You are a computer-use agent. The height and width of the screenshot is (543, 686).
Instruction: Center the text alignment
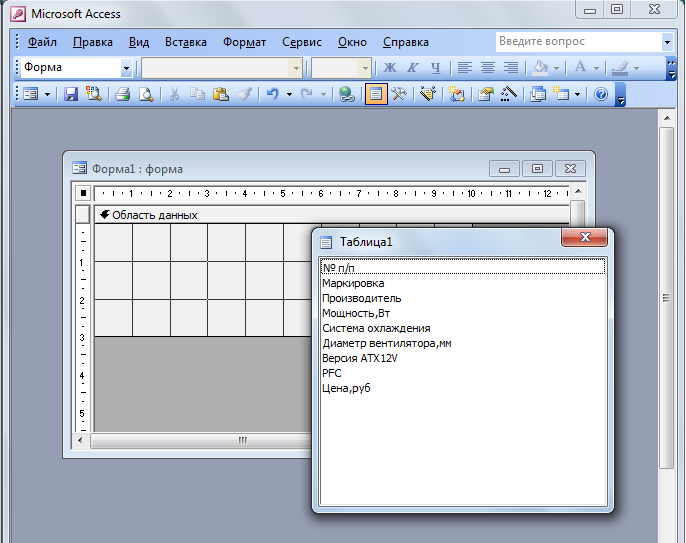(x=488, y=68)
